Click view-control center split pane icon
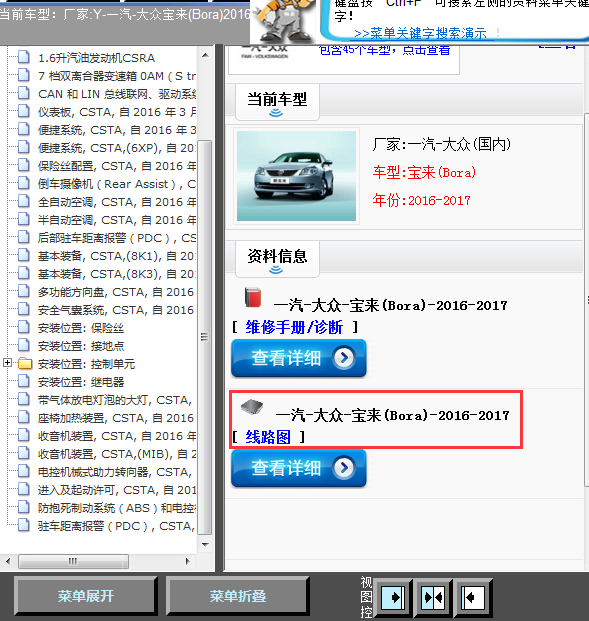The image size is (589, 621). click(x=433, y=597)
